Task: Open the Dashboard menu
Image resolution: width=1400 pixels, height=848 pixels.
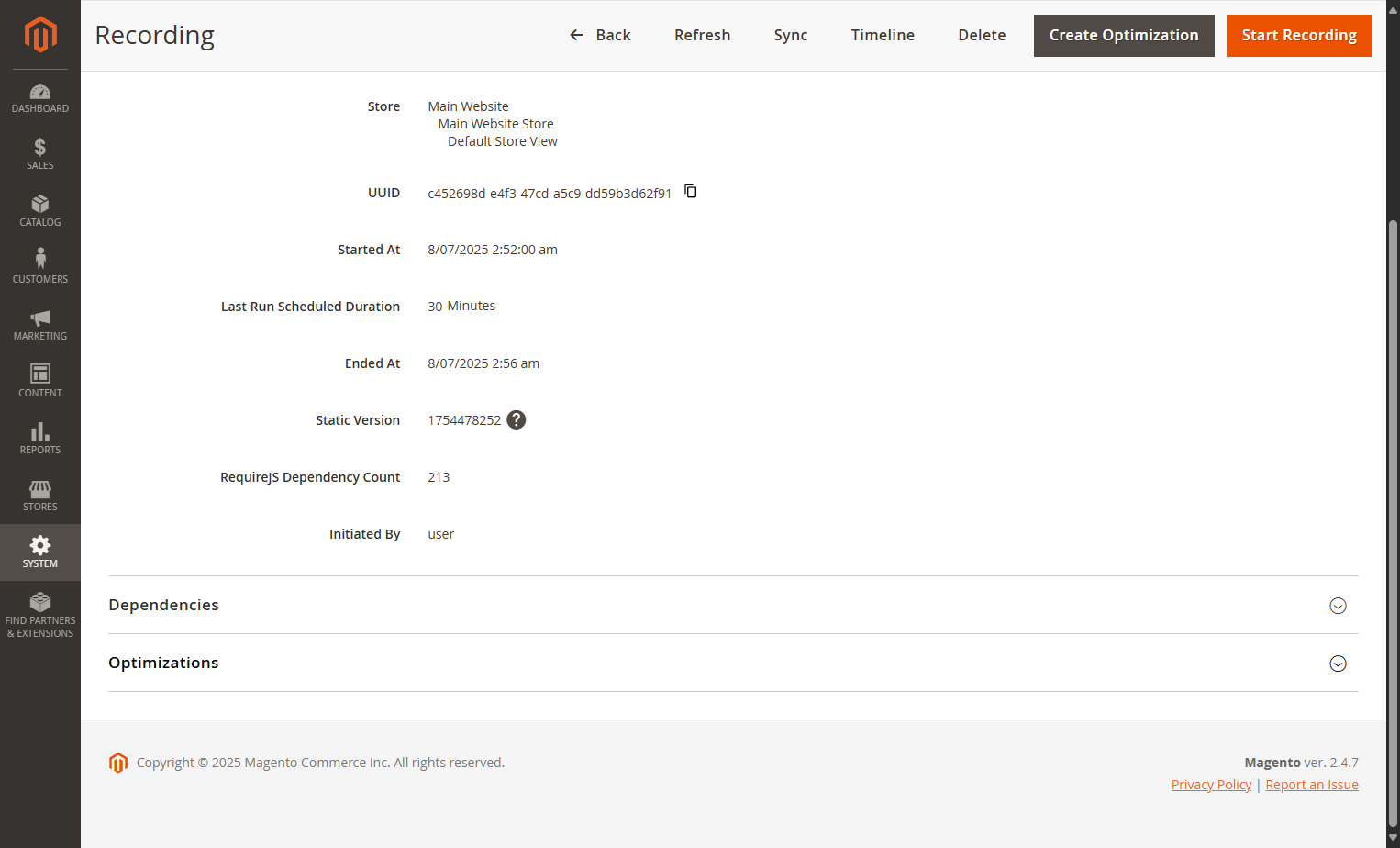Action: pyautogui.click(x=40, y=98)
